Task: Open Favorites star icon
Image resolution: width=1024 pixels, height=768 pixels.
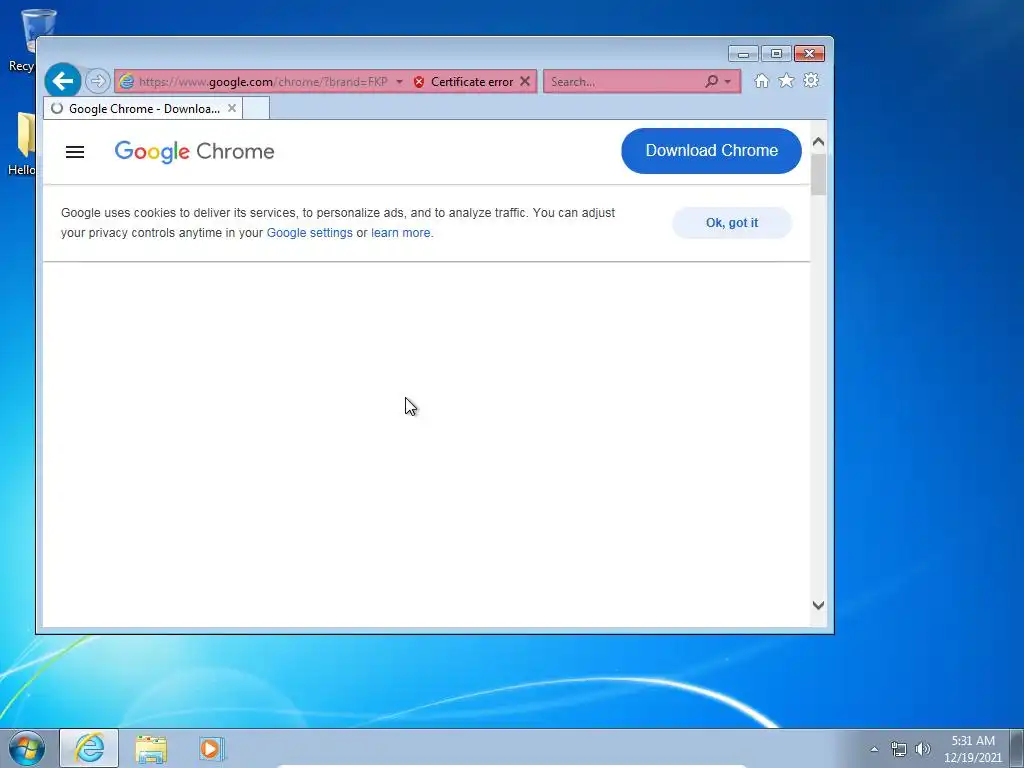Action: coord(786,81)
